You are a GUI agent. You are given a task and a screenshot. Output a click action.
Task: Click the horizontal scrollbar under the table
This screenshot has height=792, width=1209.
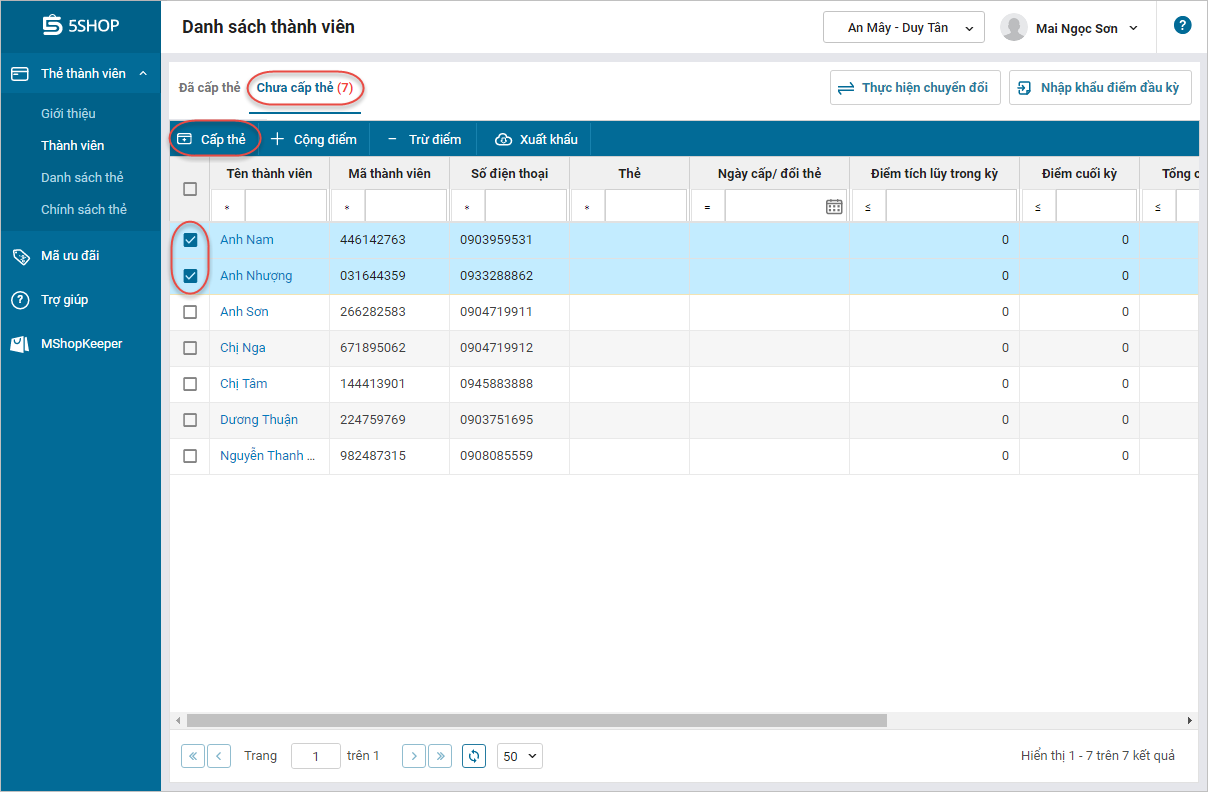(x=536, y=720)
